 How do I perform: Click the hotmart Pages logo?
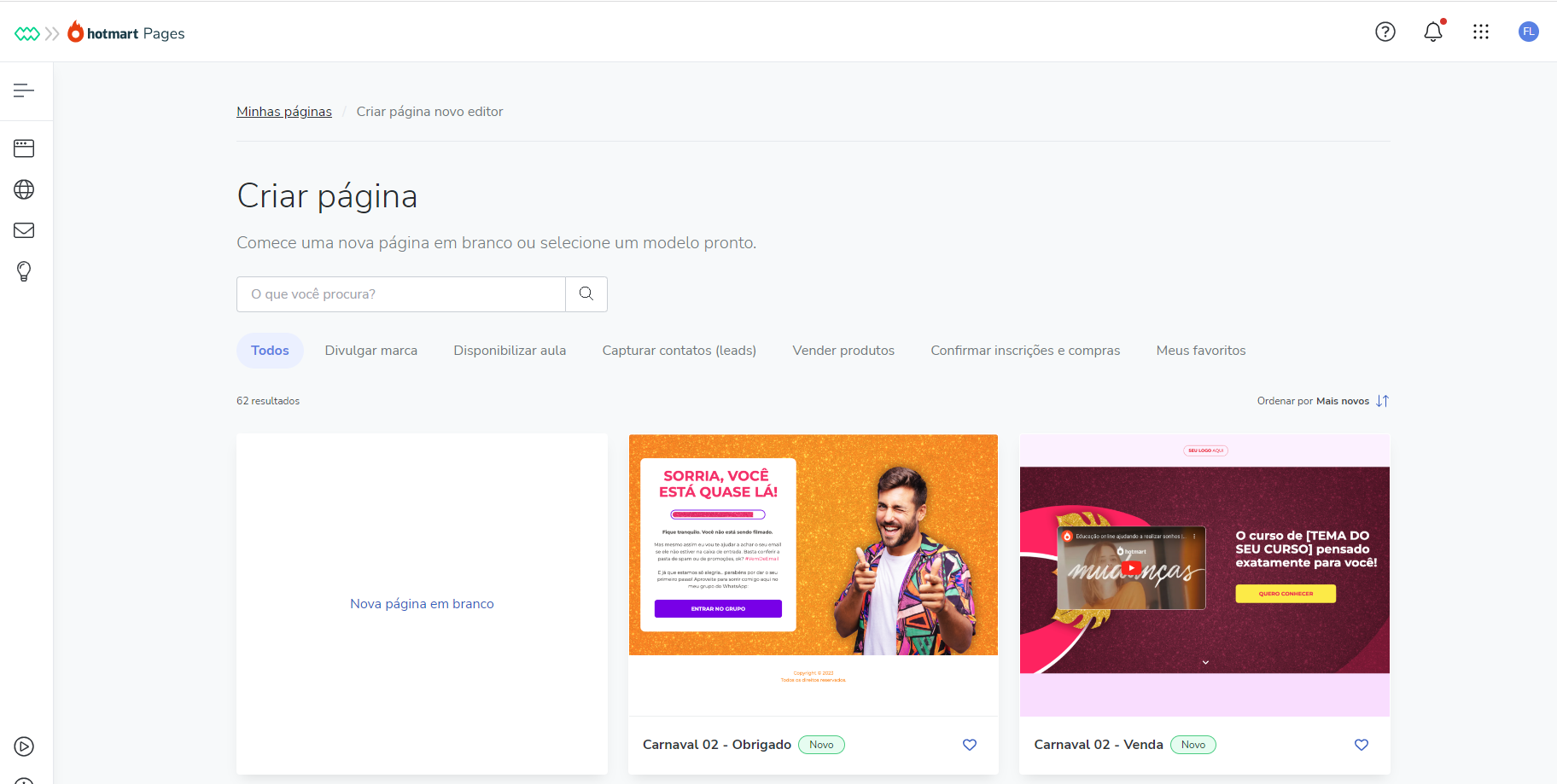coord(126,32)
